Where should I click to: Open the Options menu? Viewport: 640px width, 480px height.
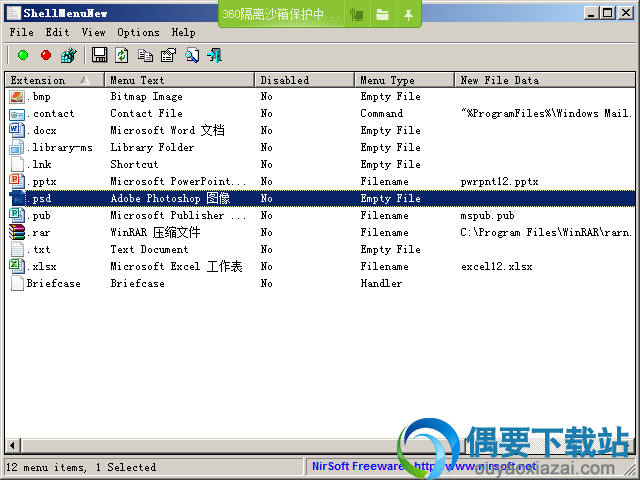pyautogui.click(x=138, y=32)
